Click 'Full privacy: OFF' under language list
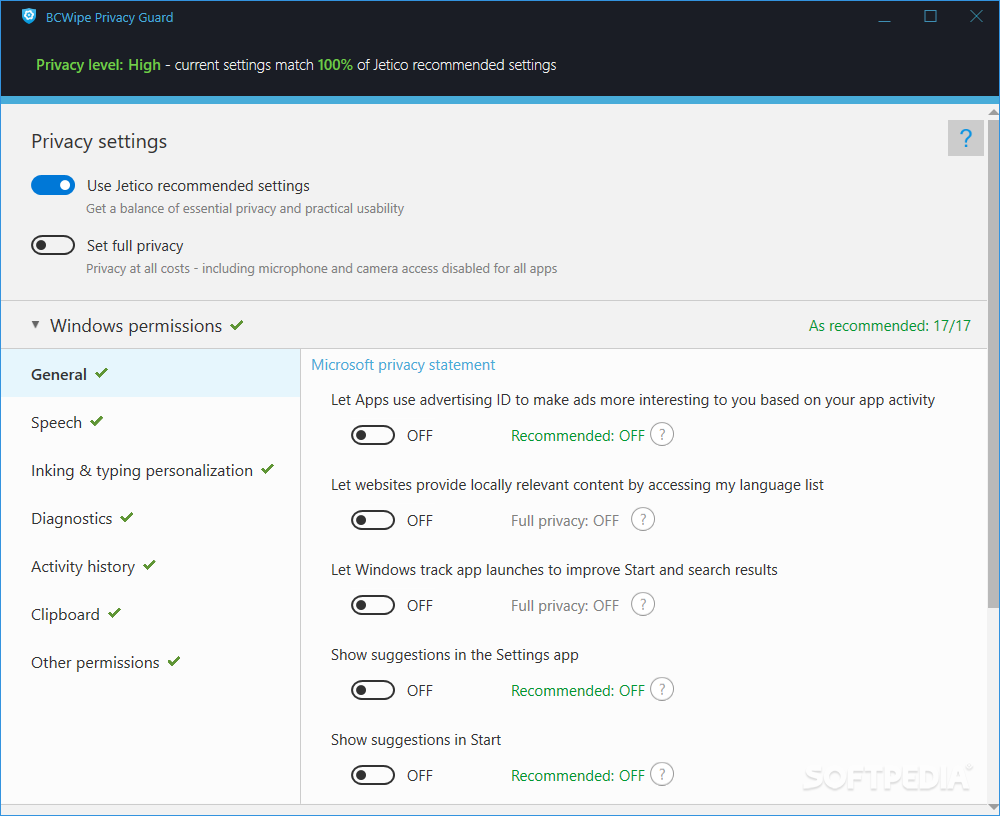Image resolution: width=1000 pixels, height=816 pixels. tap(564, 521)
